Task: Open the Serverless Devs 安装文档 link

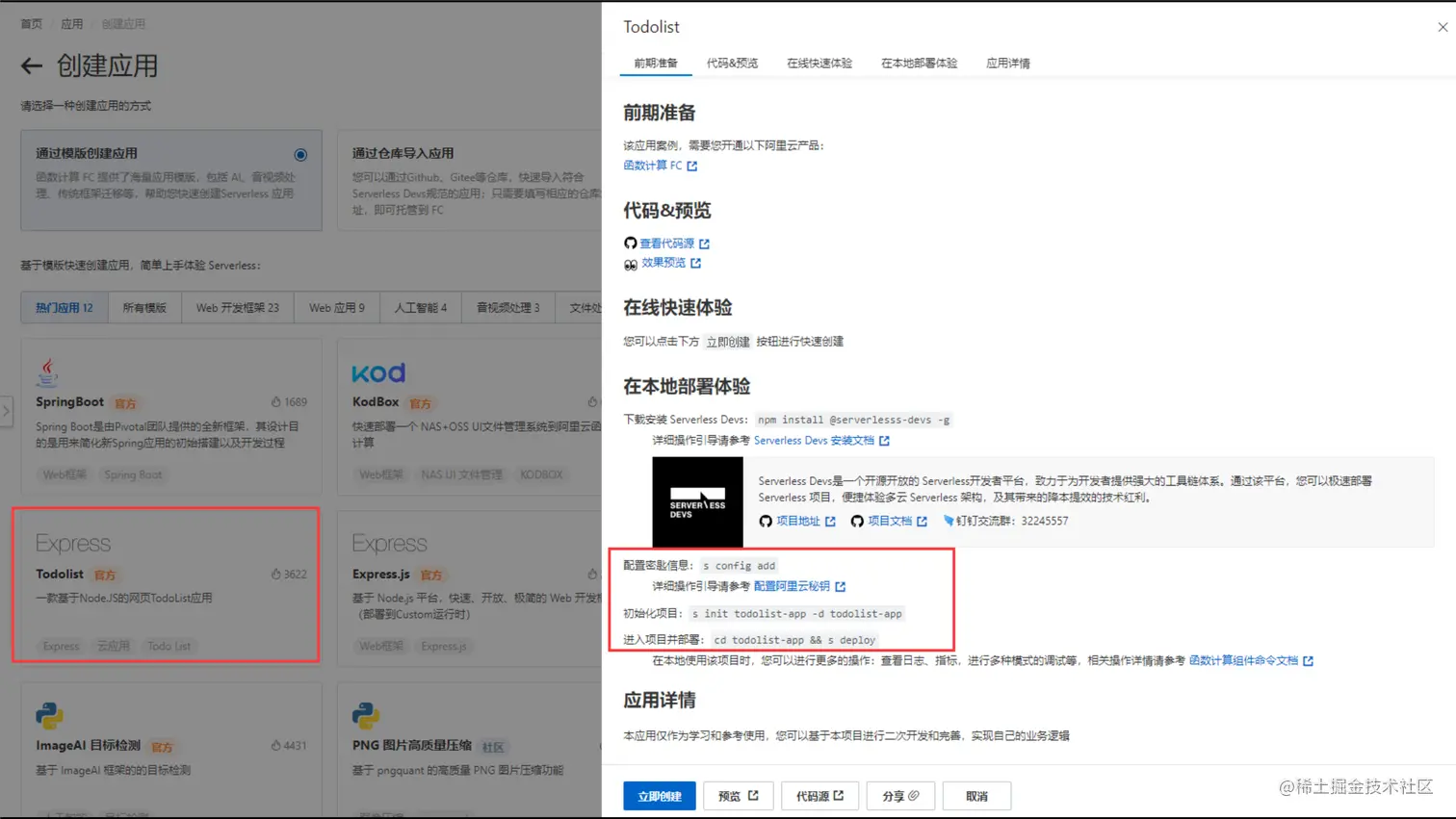Action: pos(818,442)
